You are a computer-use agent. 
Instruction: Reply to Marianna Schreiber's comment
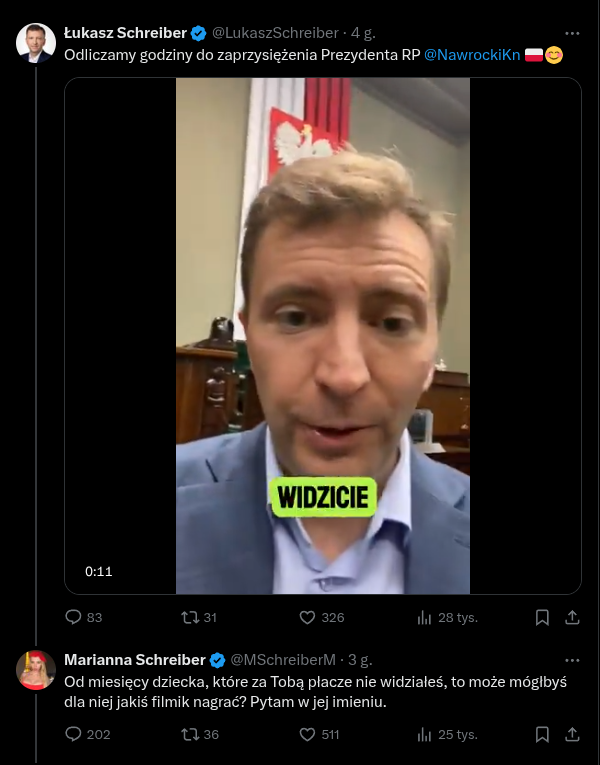73,735
